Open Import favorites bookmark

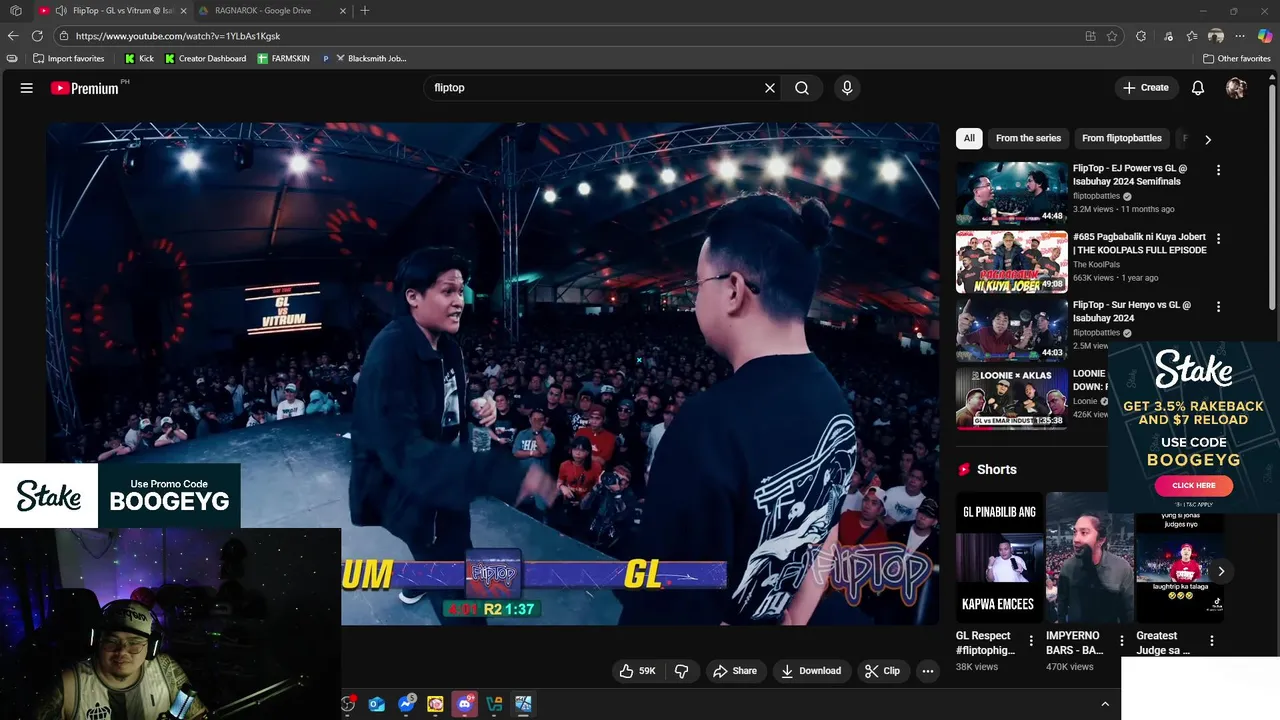[x=69, y=59]
